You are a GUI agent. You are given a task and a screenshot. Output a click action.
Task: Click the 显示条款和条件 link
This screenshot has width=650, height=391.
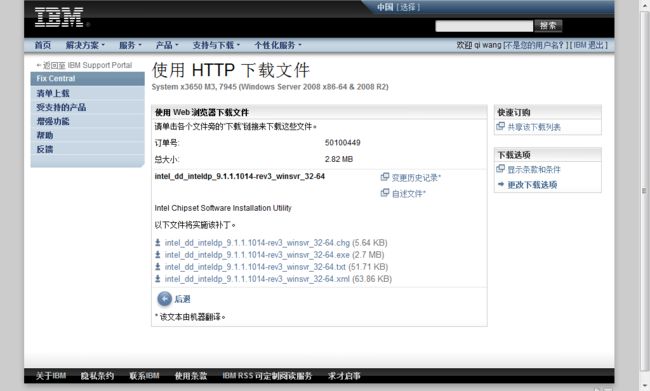point(534,170)
